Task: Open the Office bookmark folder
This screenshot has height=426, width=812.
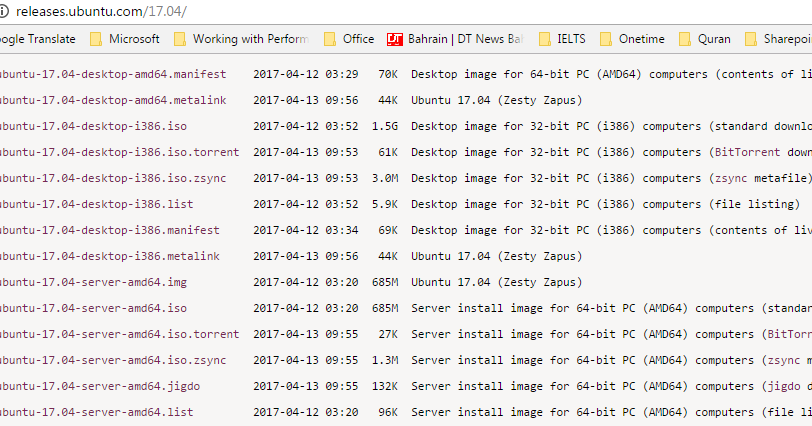Action: point(349,39)
